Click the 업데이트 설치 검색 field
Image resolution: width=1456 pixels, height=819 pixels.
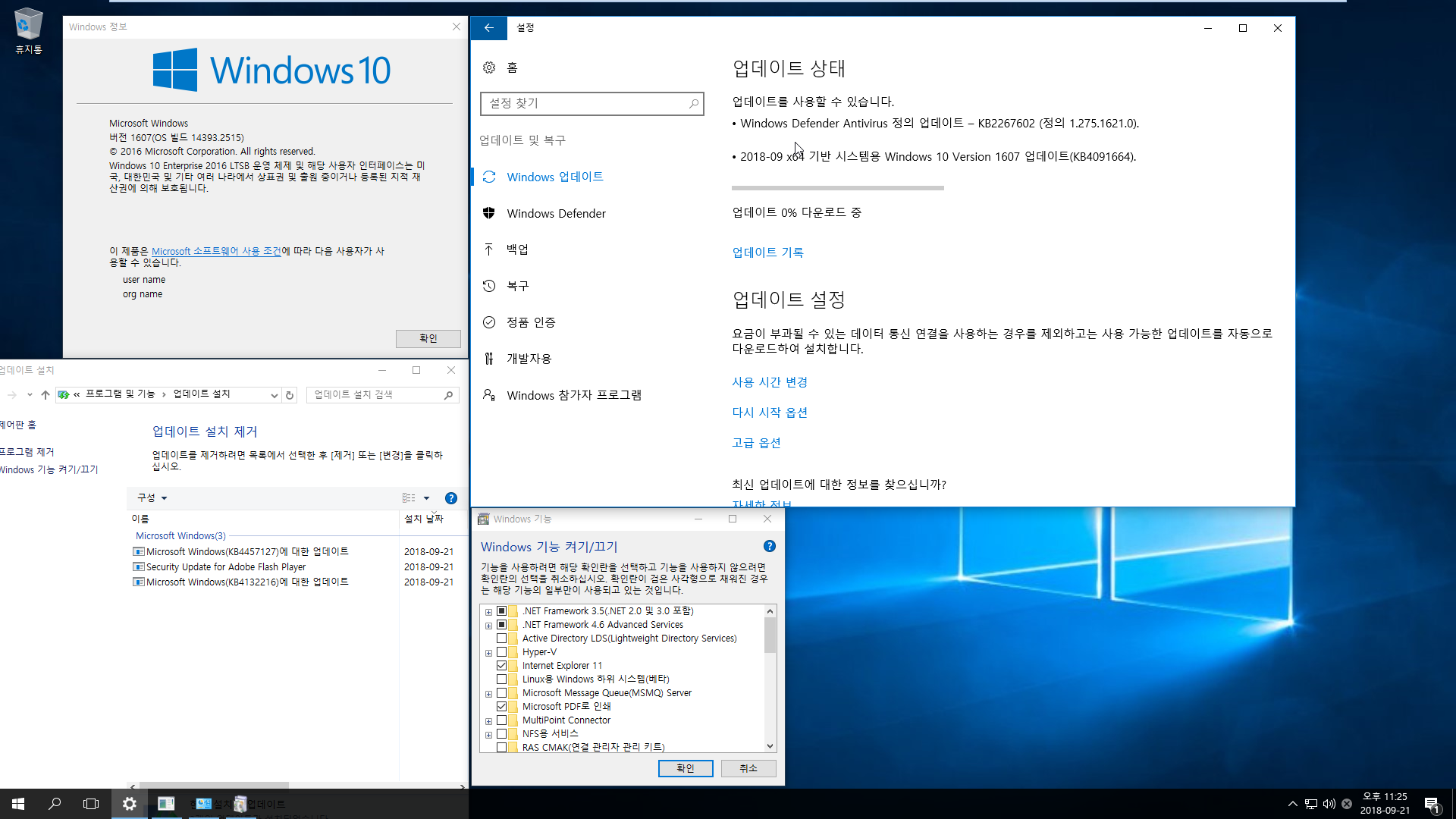pyautogui.click(x=383, y=395)
